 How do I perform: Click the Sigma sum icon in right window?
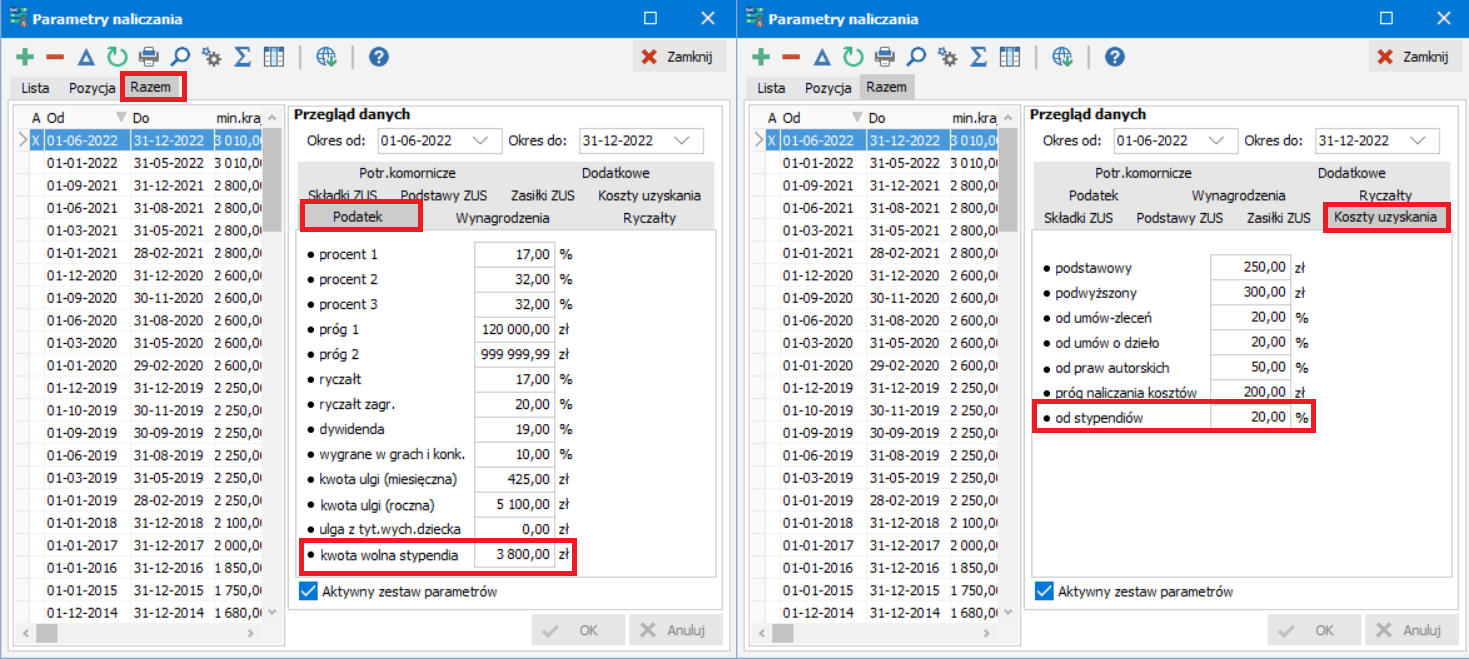pos(978,57)
